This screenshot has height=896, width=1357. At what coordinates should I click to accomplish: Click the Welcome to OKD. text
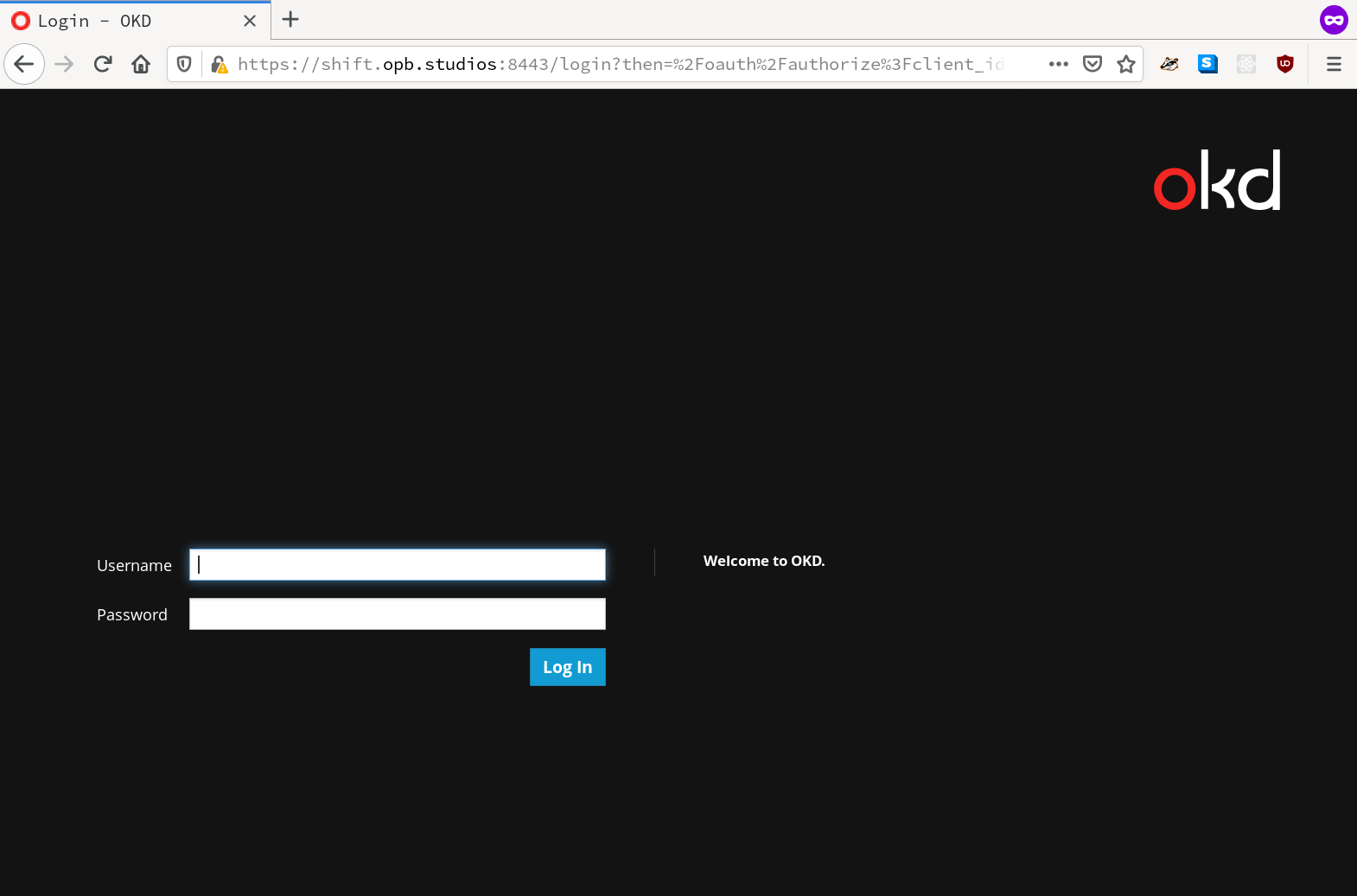coord(764,561)
